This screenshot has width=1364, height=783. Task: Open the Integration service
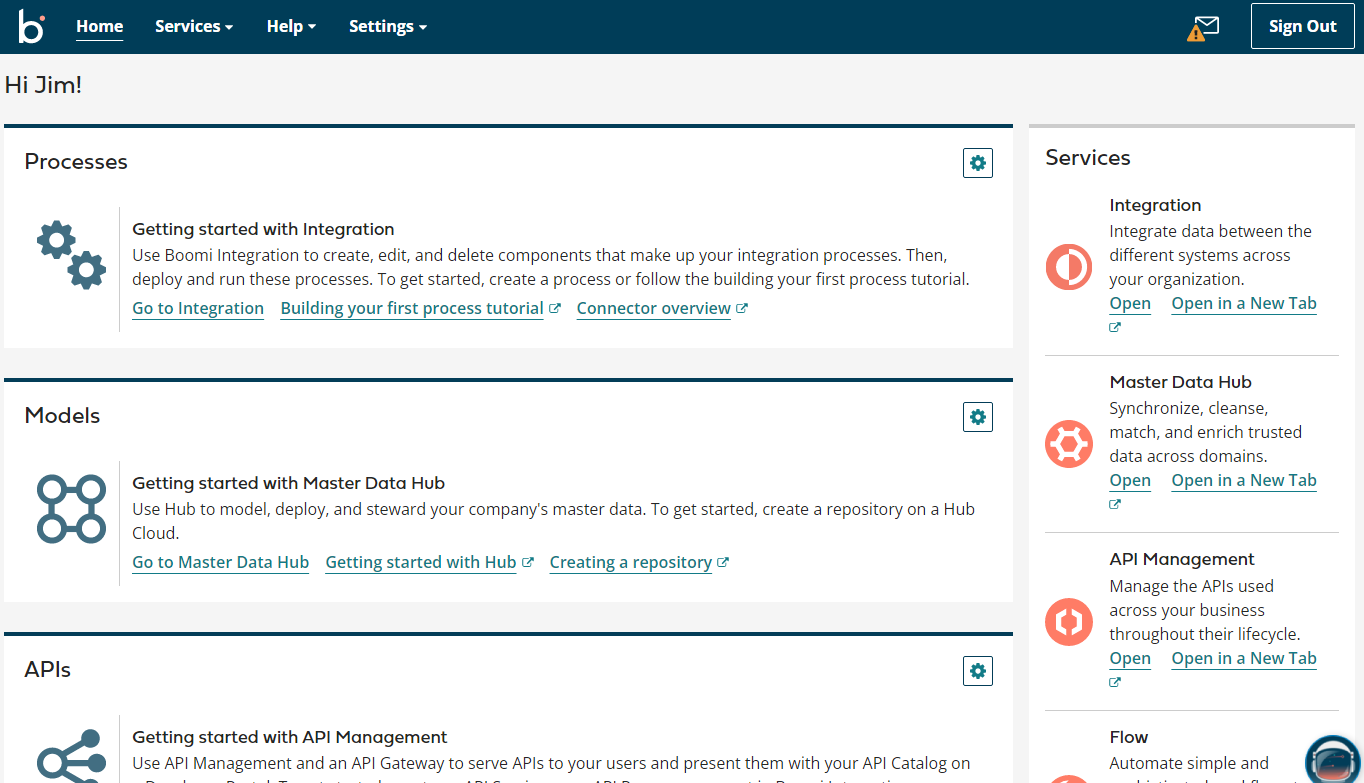tap(1130, 304)
